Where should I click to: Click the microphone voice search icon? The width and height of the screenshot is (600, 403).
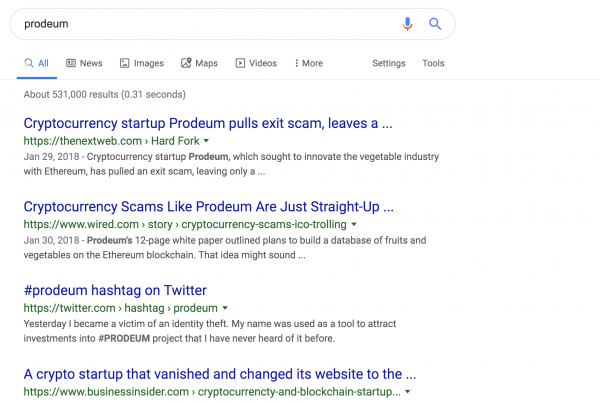(x=408, y=24)
